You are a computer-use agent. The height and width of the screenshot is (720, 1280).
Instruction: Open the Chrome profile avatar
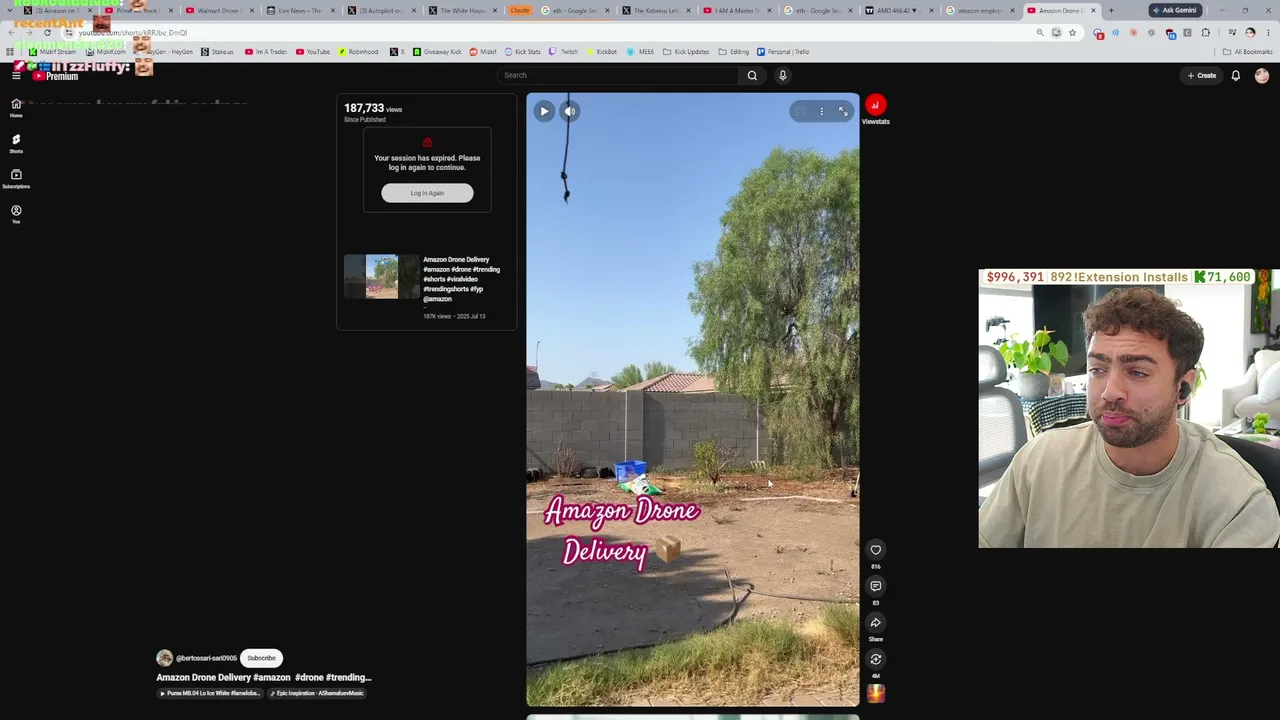coord(1250,33)
